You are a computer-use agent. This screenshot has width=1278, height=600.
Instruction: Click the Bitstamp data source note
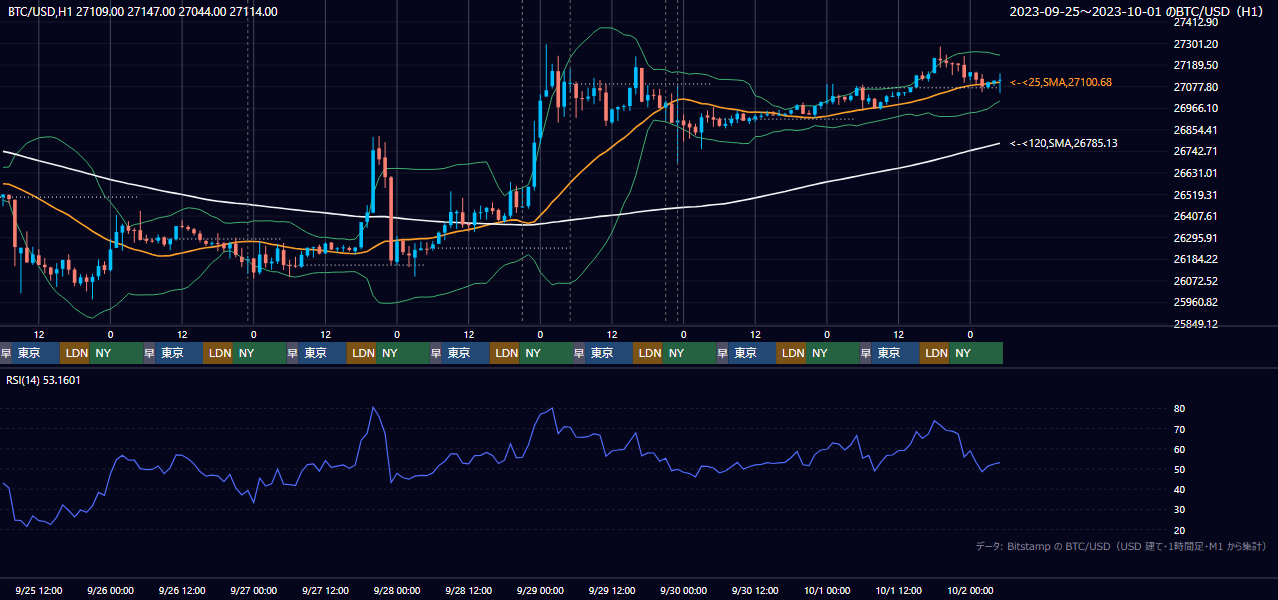(1121, 546)
